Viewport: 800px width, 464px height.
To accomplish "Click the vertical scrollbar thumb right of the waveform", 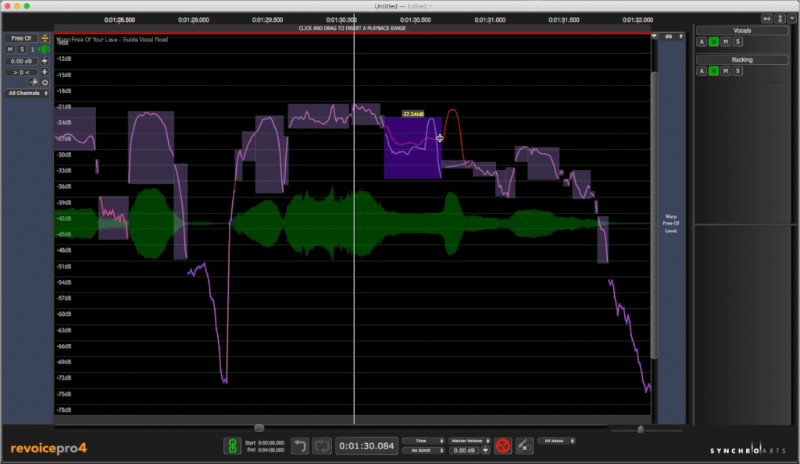I will (654, 214).
